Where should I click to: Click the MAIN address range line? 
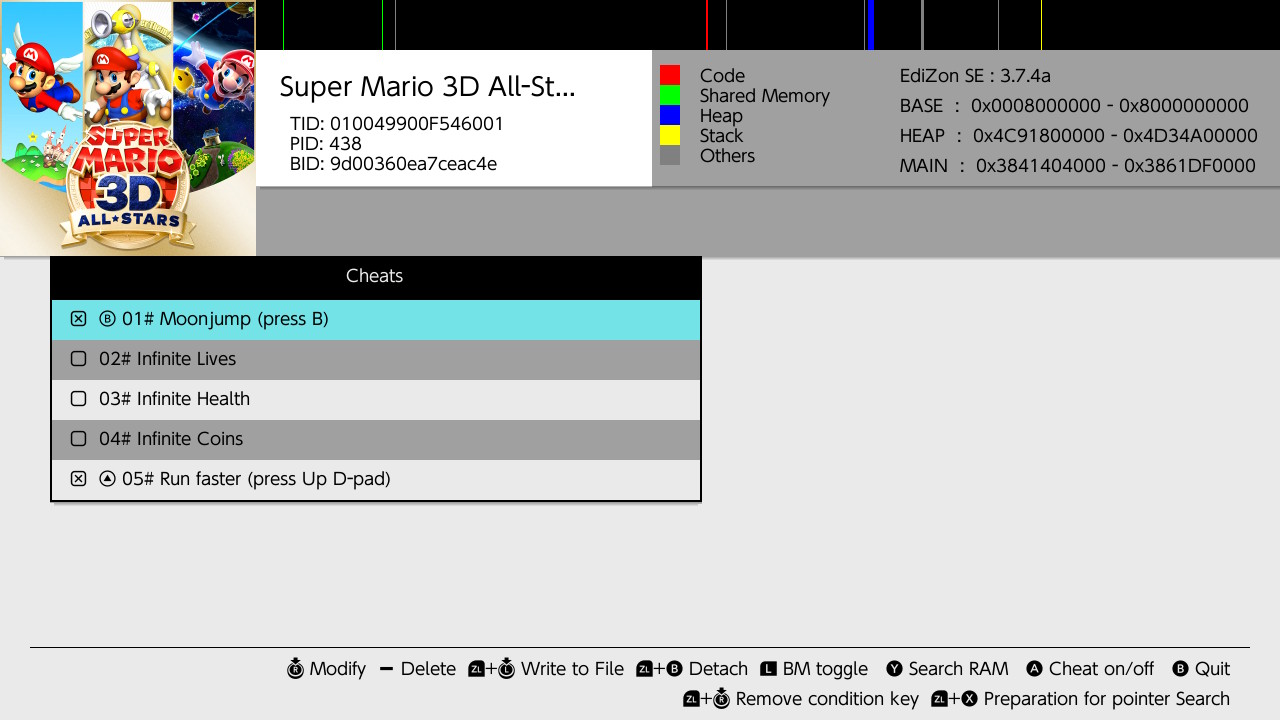point(1077,166)
